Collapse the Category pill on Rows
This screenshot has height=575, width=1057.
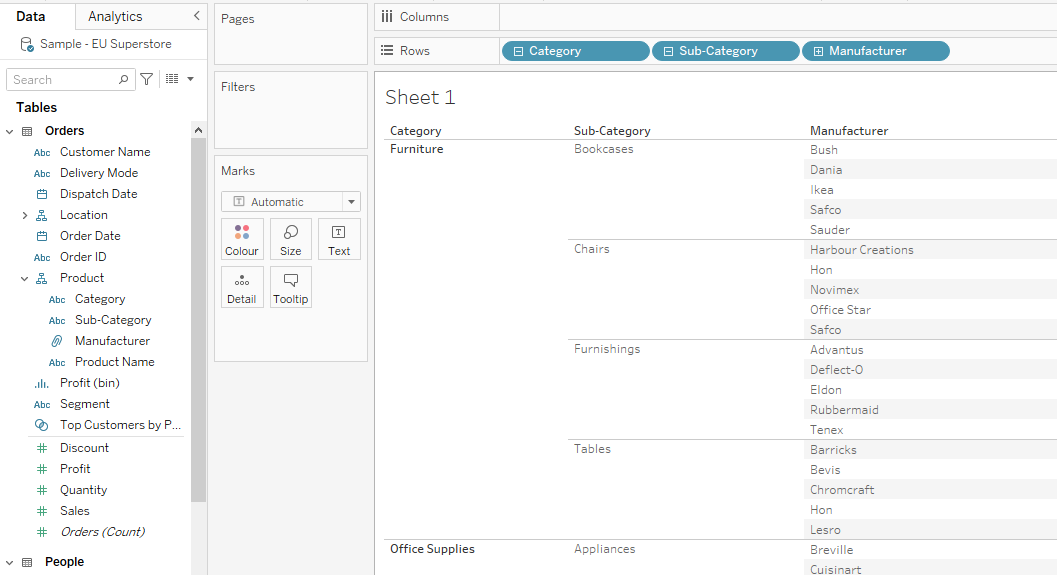coord(518,51)
